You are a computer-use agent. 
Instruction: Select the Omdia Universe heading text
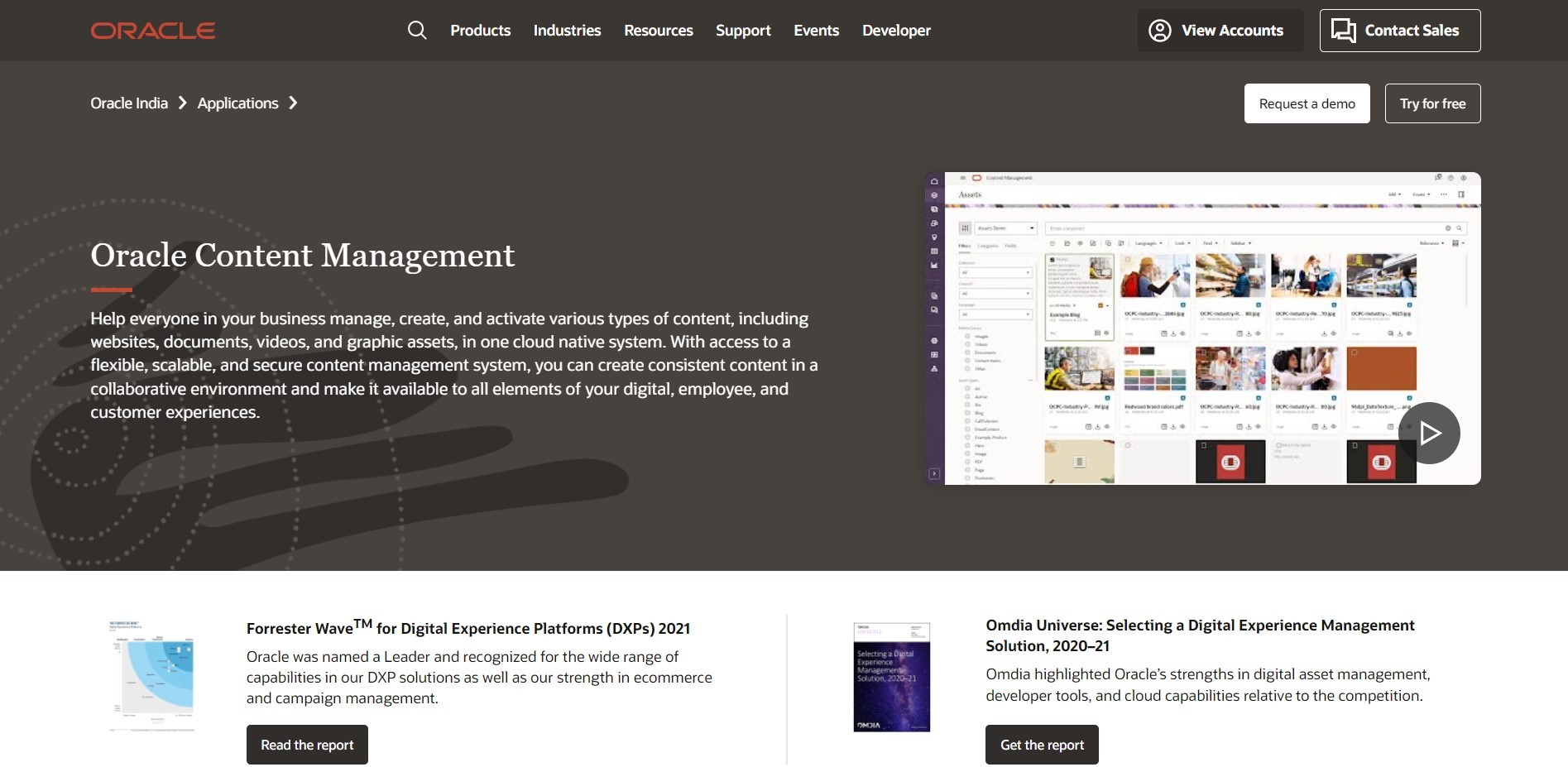(x=1200, y=635)
